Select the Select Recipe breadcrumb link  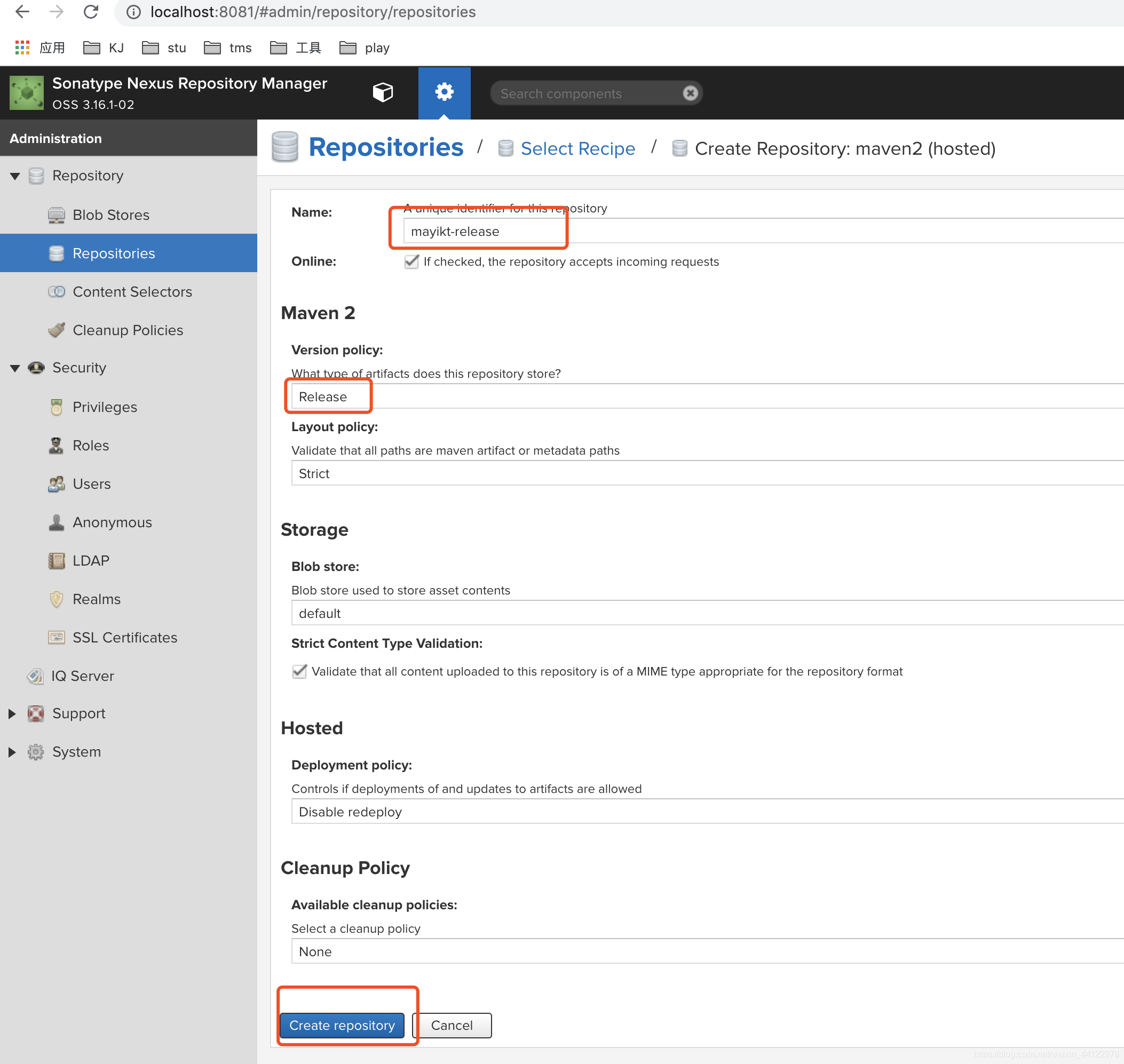click(579, 148)
